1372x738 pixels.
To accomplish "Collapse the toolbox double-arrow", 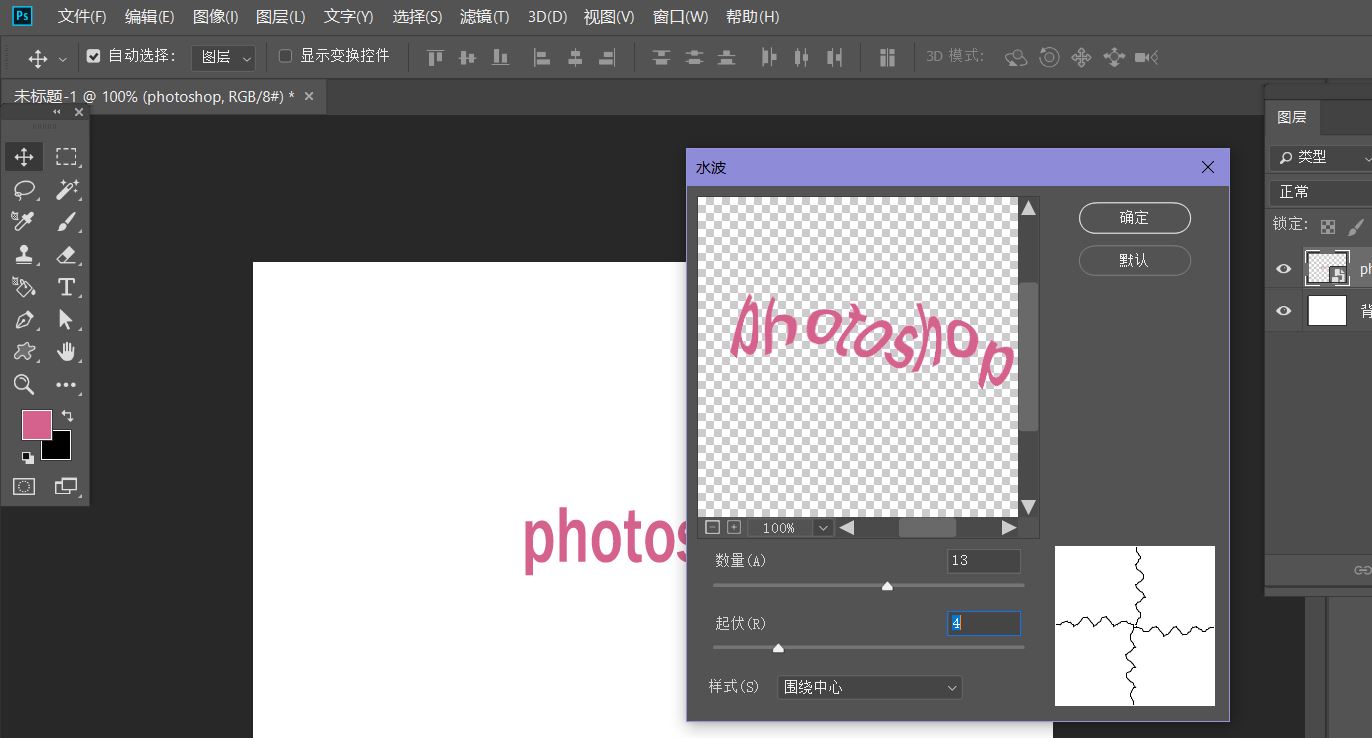I will click(57, 113).
